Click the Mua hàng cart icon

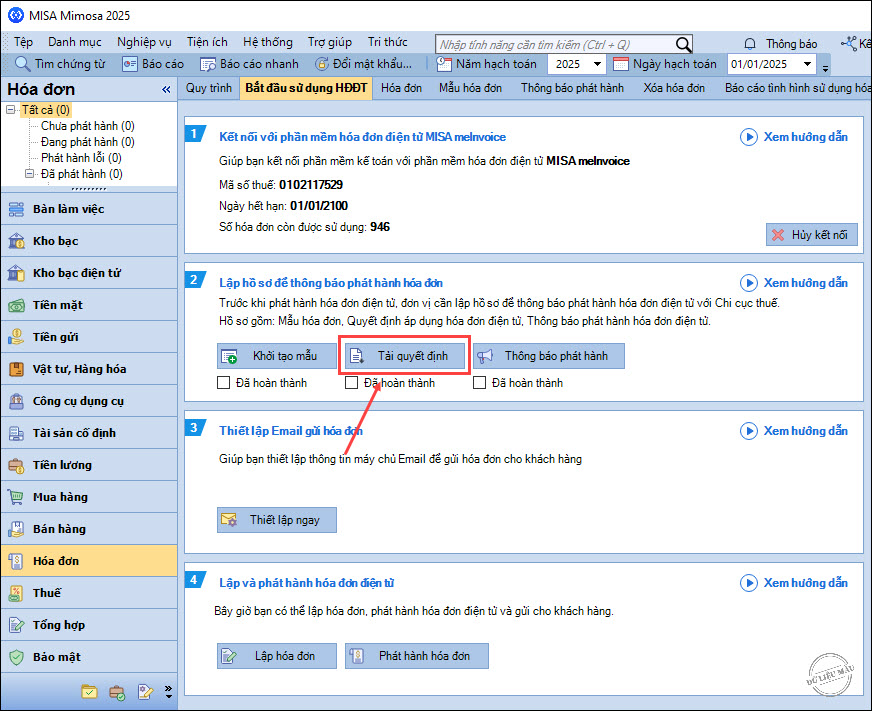tap(16, 497)
